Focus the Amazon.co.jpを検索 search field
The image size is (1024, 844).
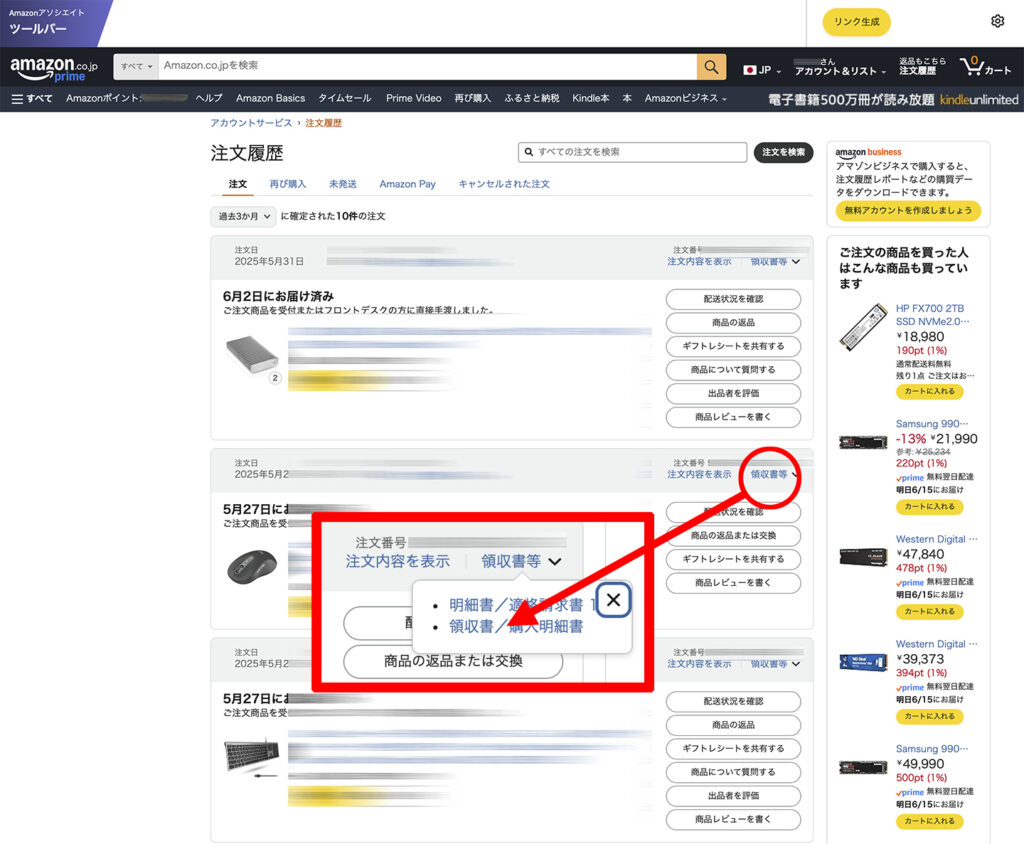tap(428, 67)
